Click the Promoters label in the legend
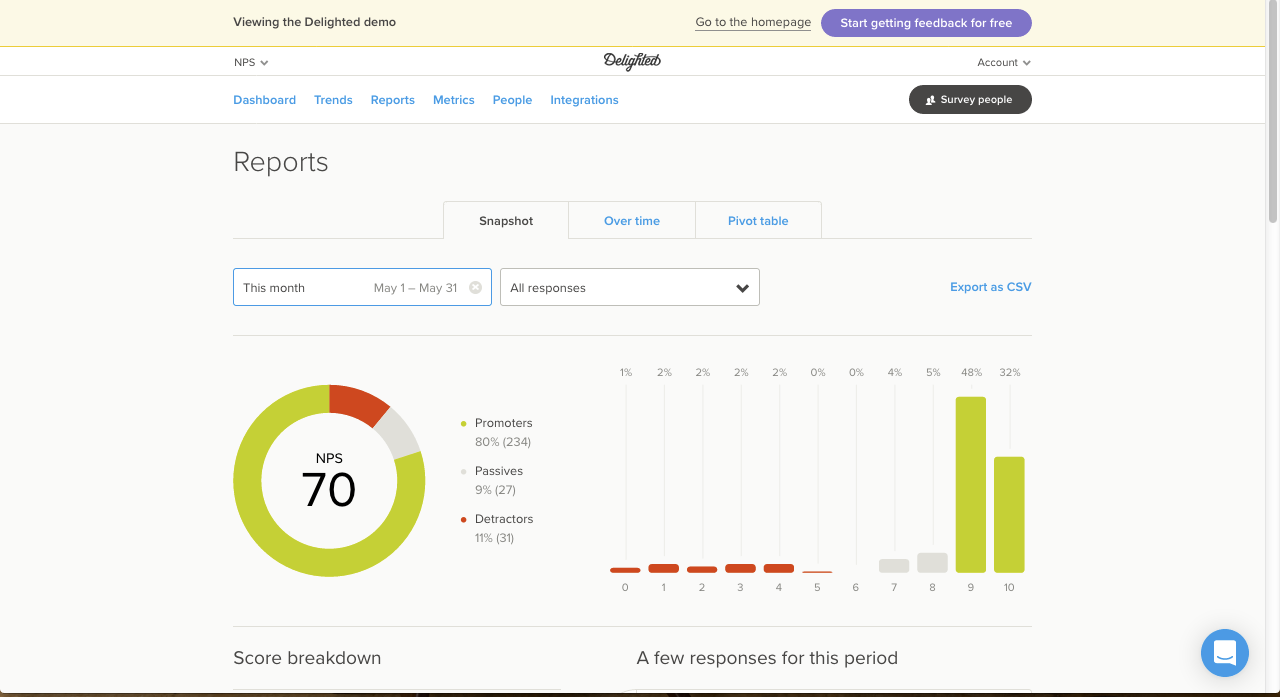Viewport: 1280px width, 697px height. (x=504, y=423)
